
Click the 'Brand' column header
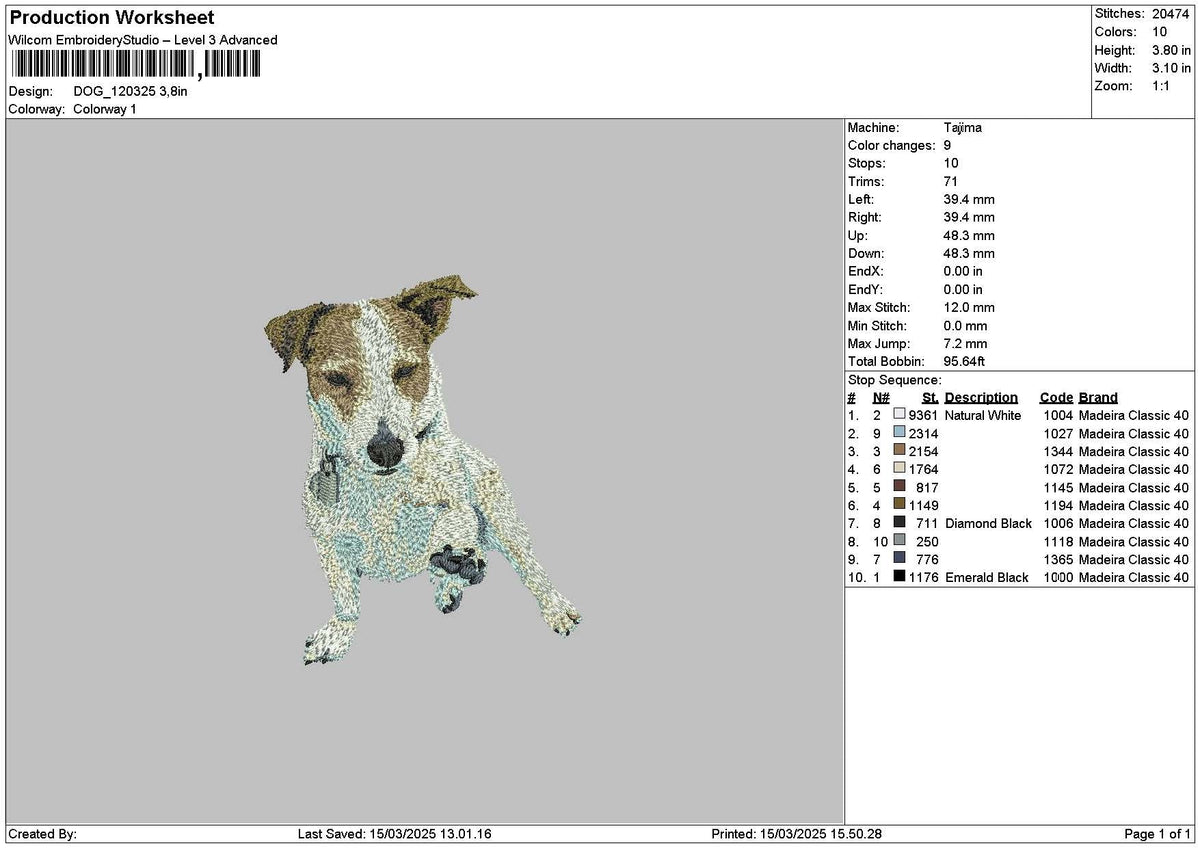[x=1098, y=398]
